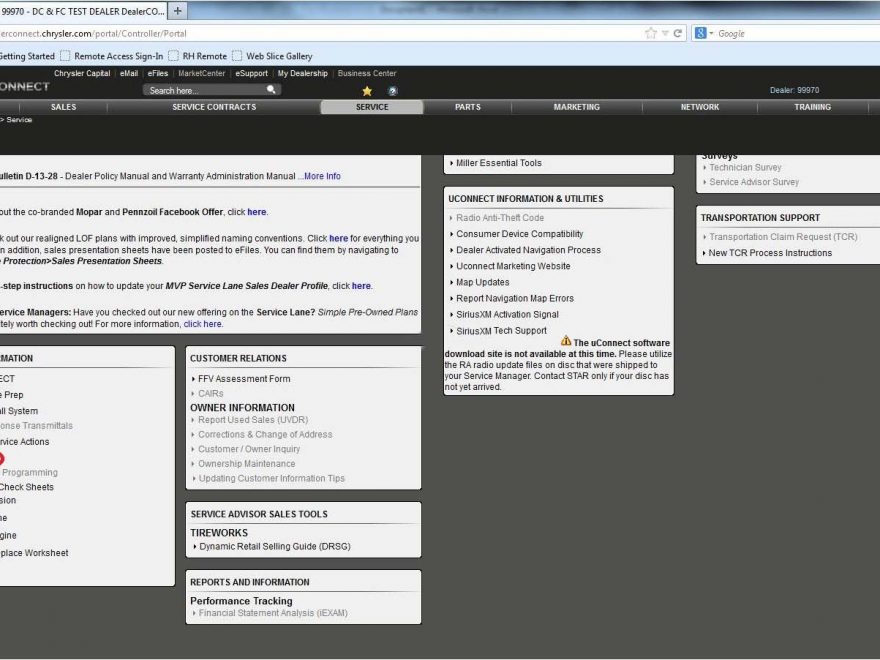Click More Info link for Bulletin D-13-28
The image size is (880, 660).
click(323, 176)
